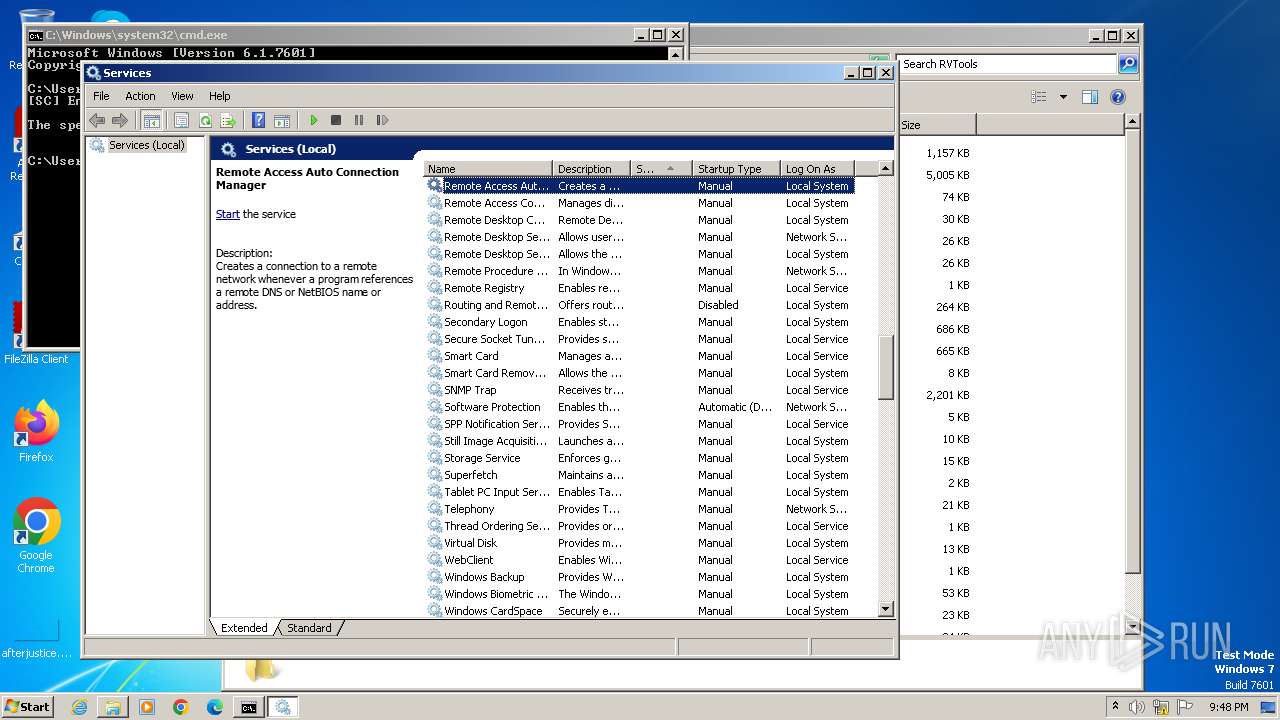This screenshot has width=1280, height=720.
Task: Sort by the Name column header
Action: (488, 169)
